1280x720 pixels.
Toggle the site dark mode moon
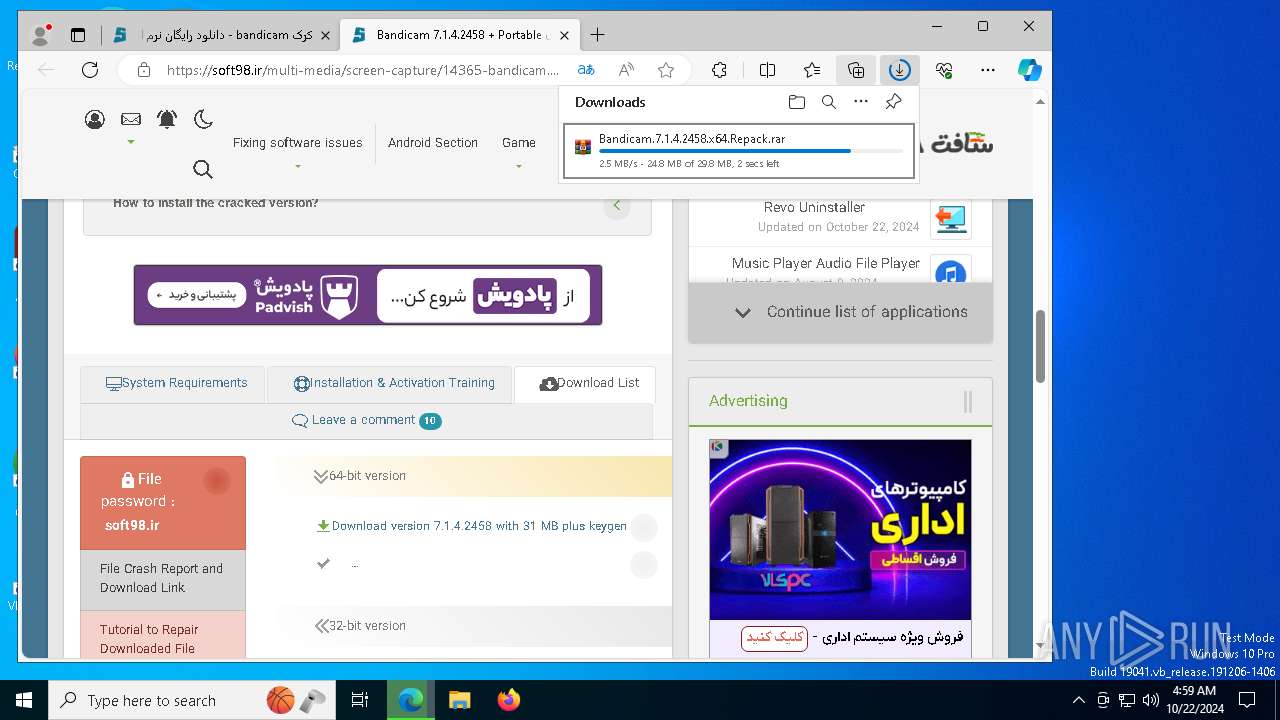[x=203, y=120]
